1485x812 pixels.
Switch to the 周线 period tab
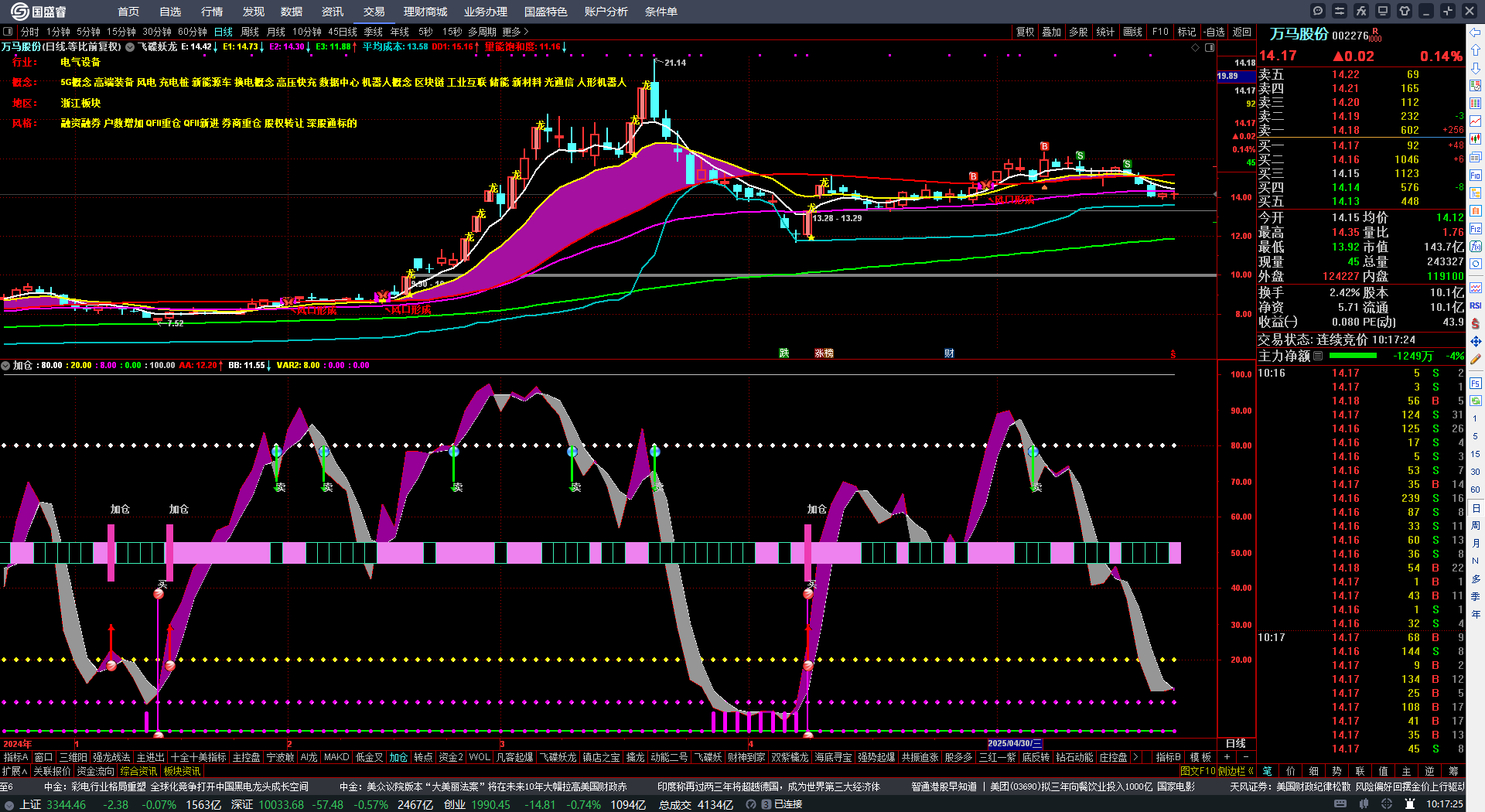click(250, 32)
